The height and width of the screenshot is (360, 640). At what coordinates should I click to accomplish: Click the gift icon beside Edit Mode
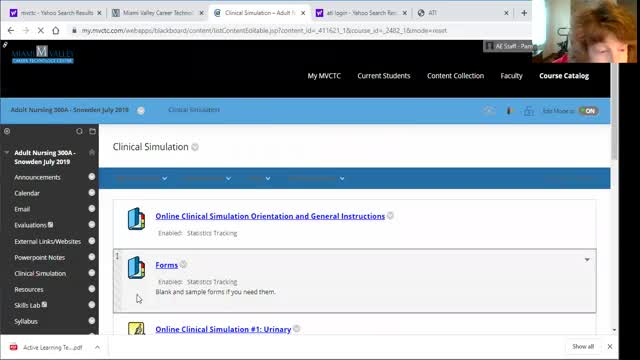pyautogui.click(x=529, y=111)
